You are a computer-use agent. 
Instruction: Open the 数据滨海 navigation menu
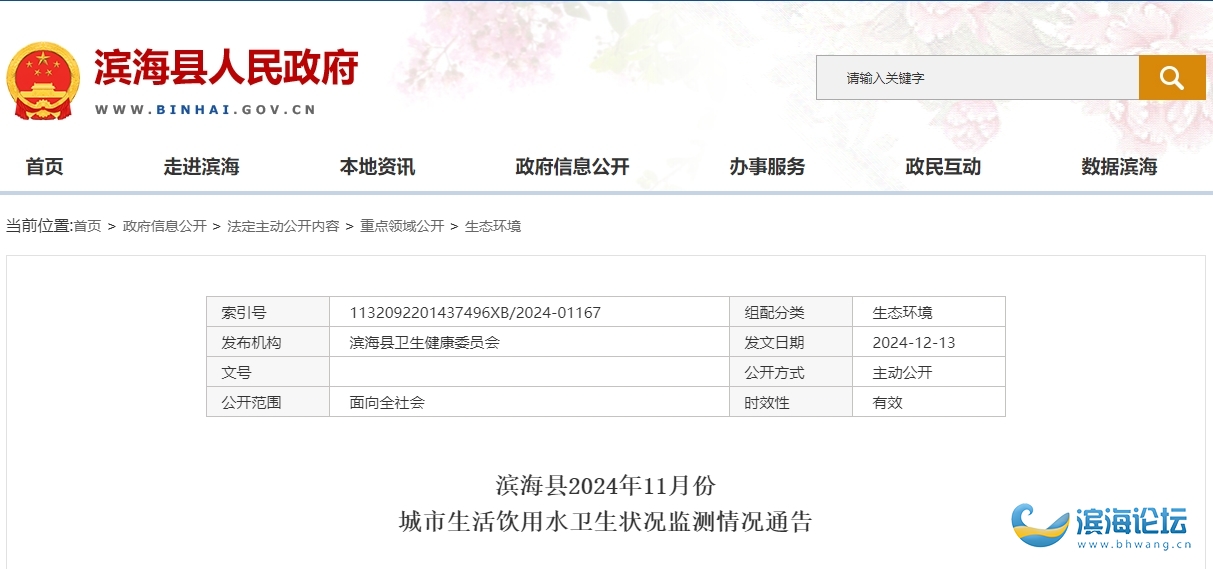[1119, 167]
